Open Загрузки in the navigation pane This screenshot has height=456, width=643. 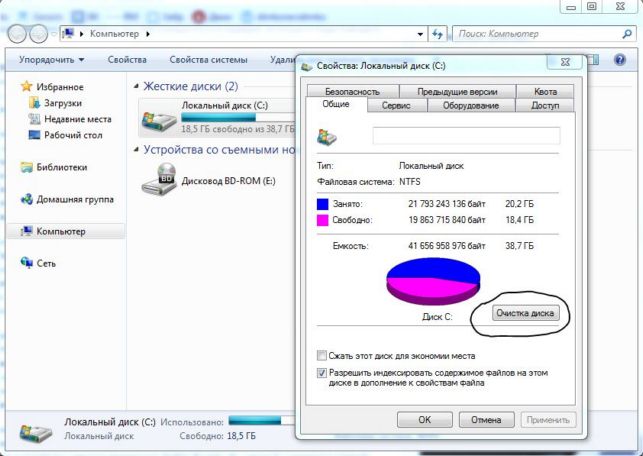coord(63,103)
